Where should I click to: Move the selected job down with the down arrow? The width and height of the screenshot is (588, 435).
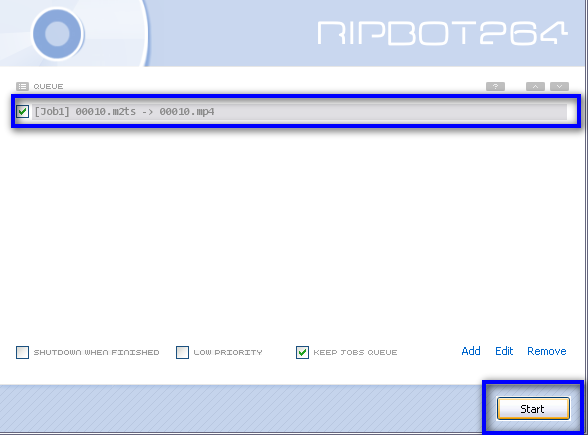[x=560, y=87]
